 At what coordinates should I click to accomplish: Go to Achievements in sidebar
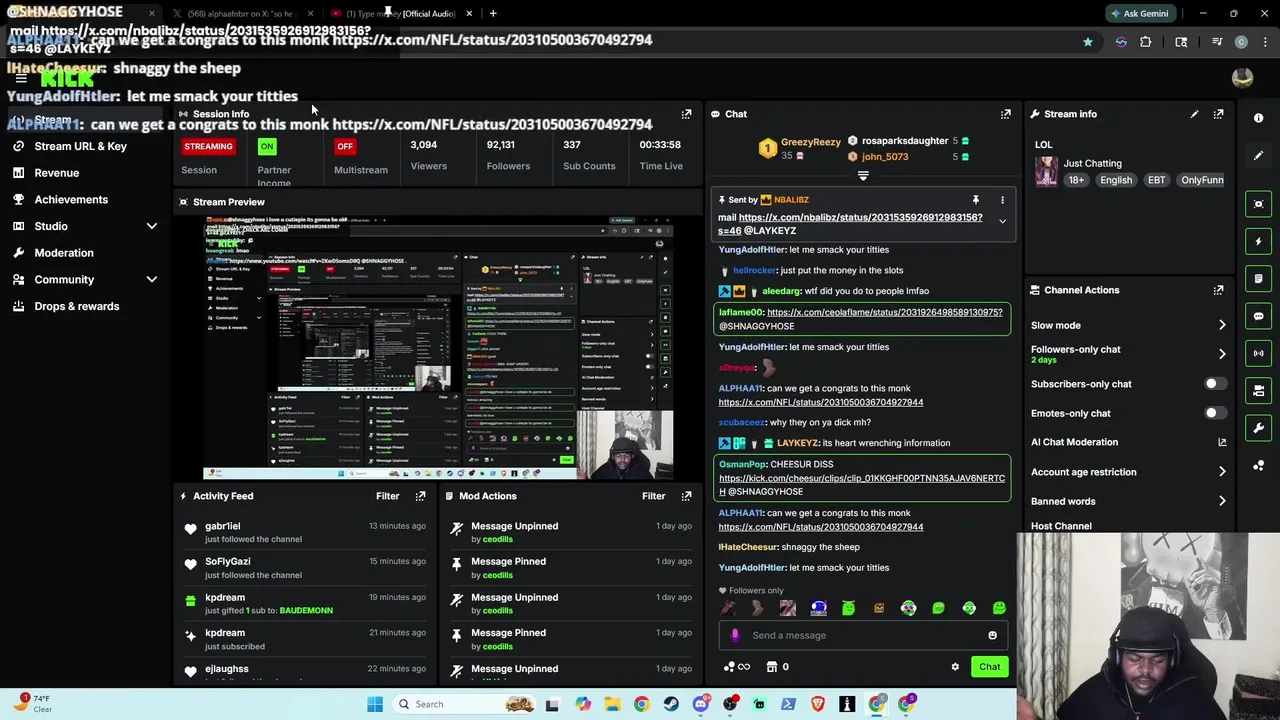pos(71,199)
